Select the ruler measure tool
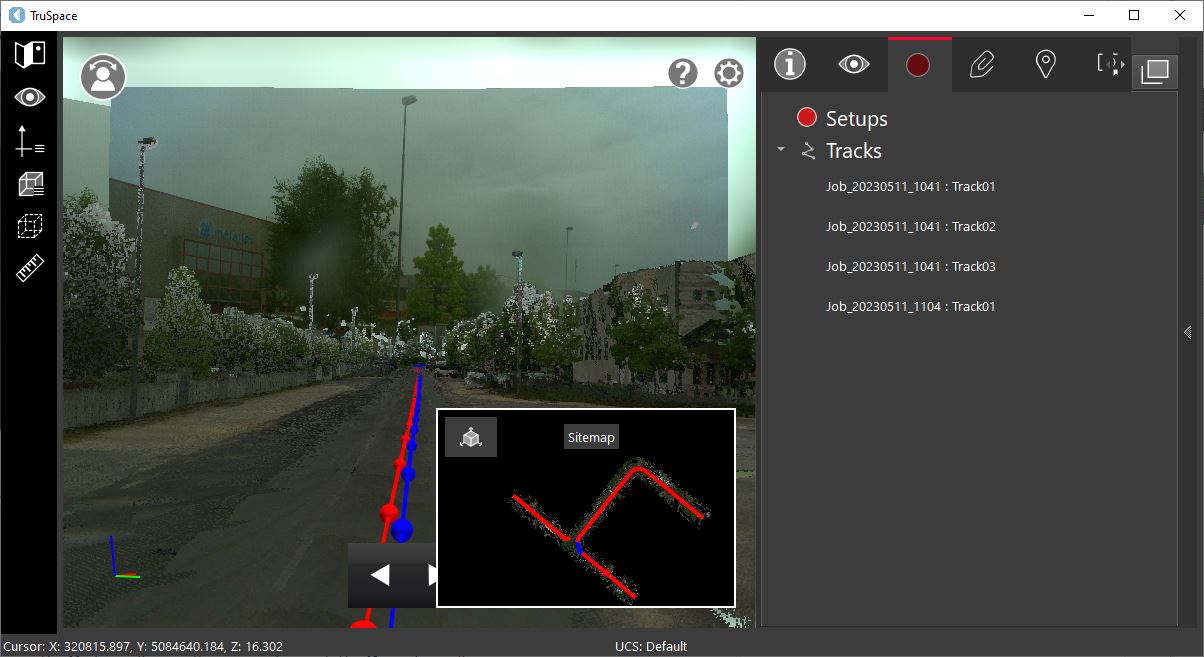The image size is (1204, 657). [x=30, y=269]
